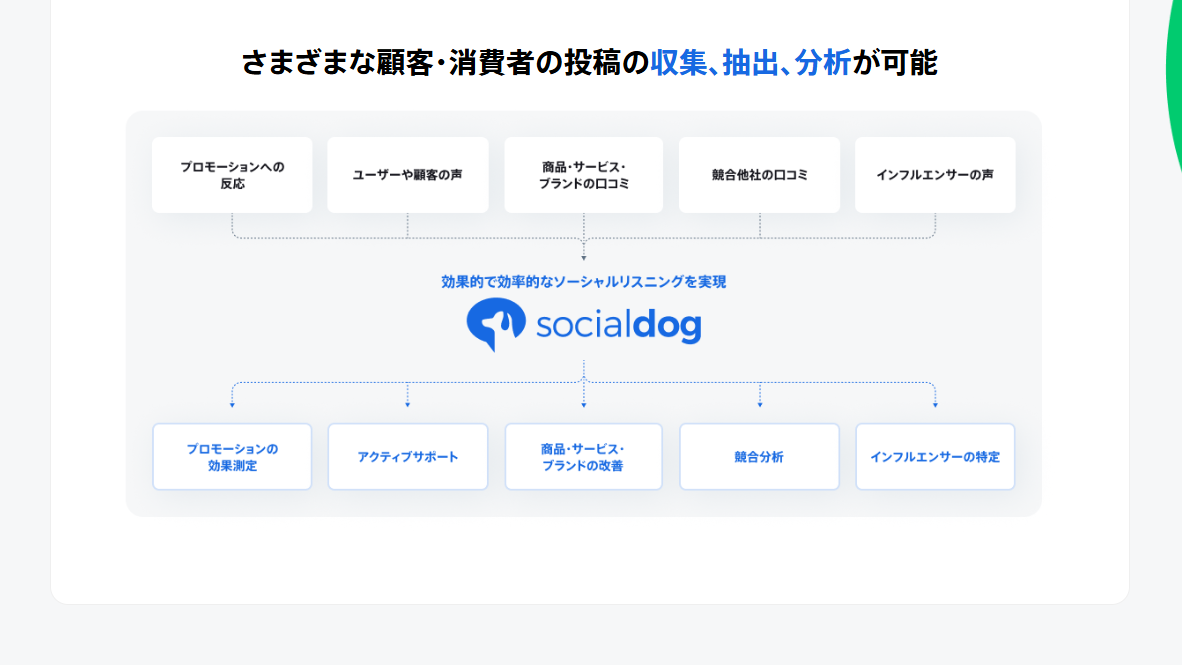This screenshot has width=1182, height=665.
Task: Click the アクティブサポート box
Action: (x=408, y=457)
